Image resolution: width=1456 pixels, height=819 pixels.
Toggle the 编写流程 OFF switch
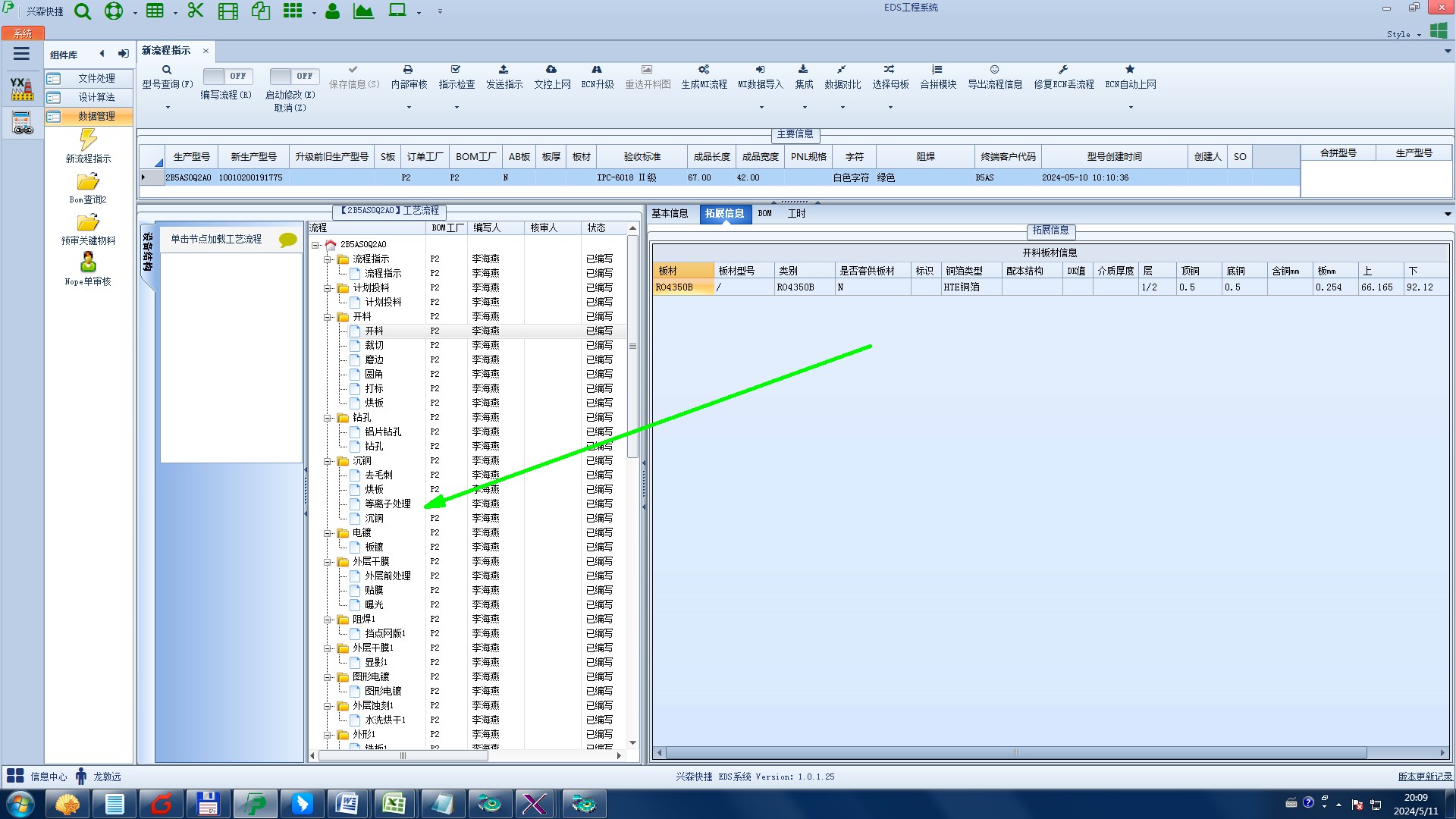(x=227, y=76)
